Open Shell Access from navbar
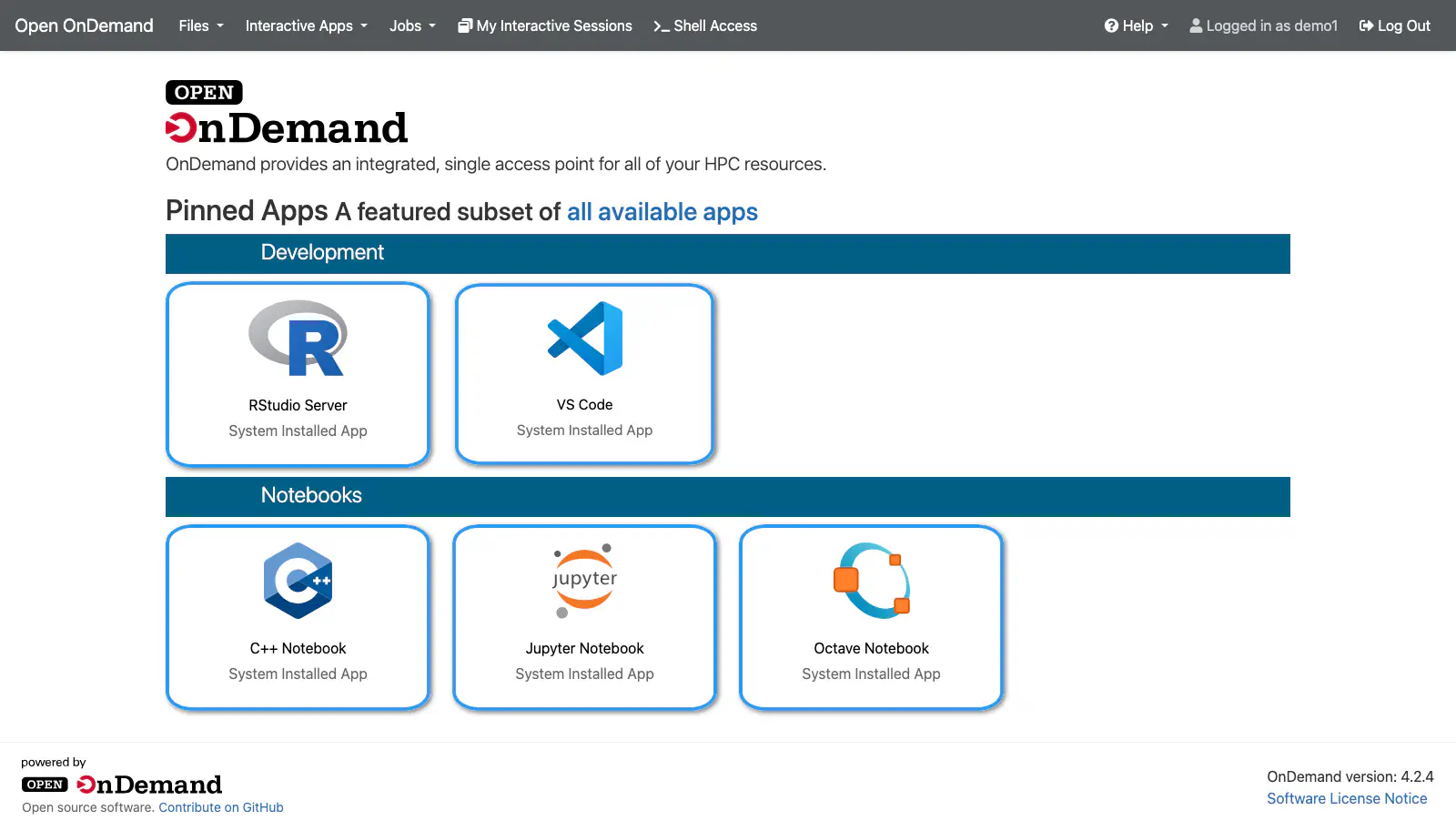Viewport: 1456px width, 831px height. [x=705, y=25]
